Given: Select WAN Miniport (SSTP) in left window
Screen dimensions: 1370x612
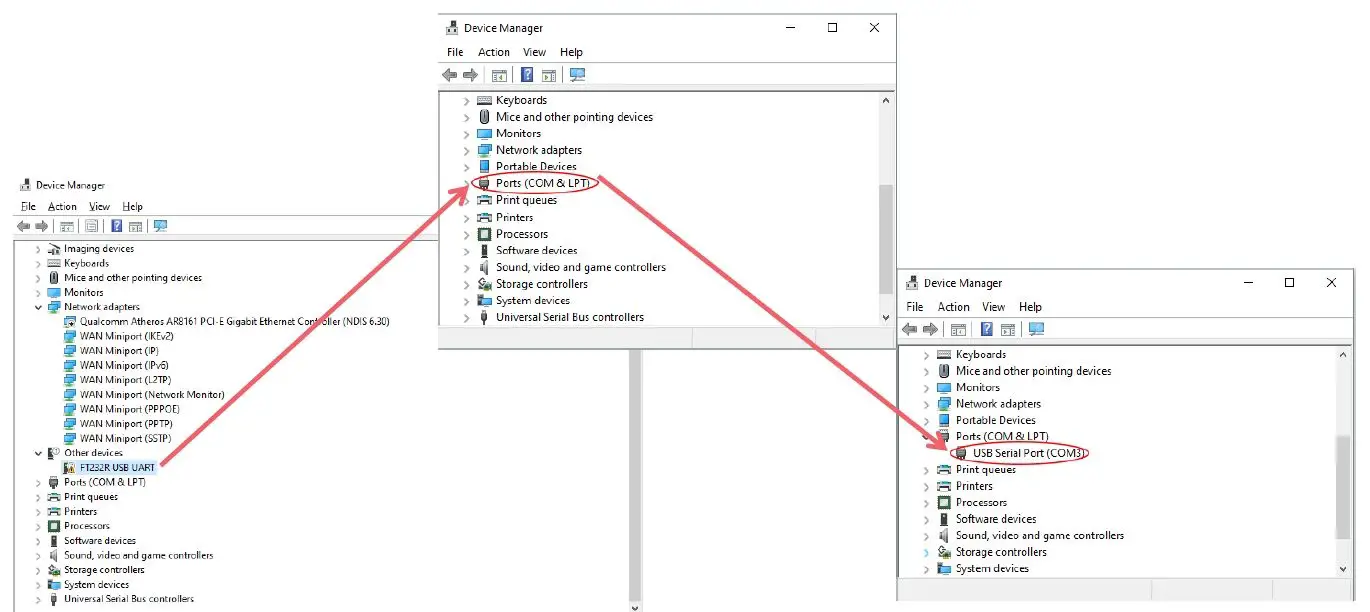Looking at the screenshot, I should (x=125, y=438).
